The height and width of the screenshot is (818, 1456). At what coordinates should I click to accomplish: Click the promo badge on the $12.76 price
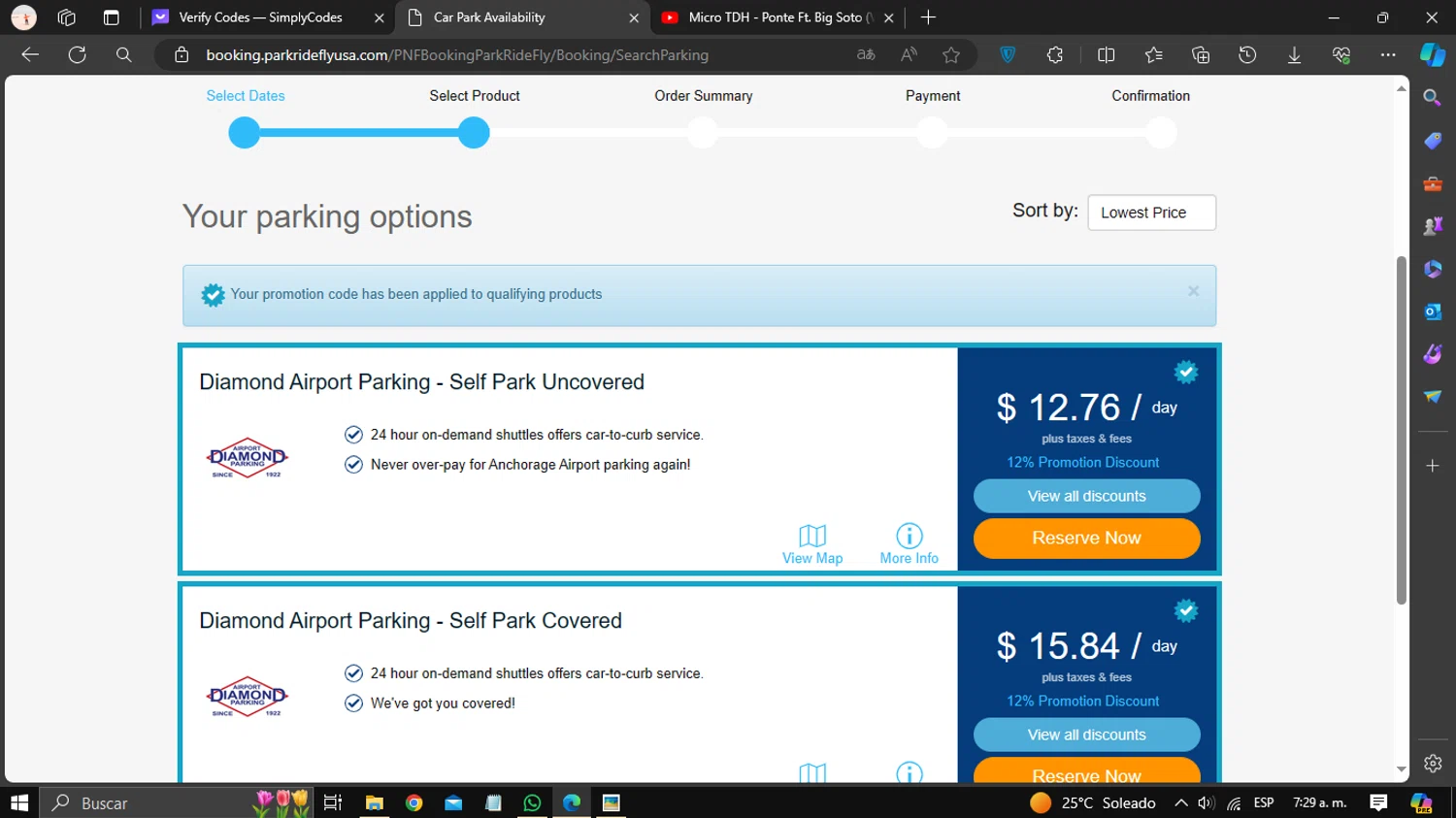[1185, 372]
